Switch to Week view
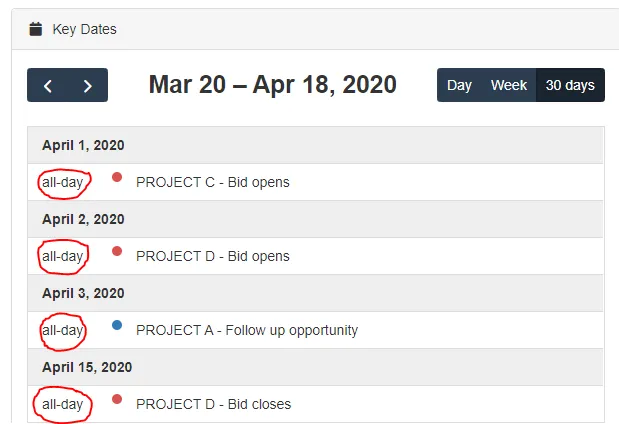 point(508,85)
